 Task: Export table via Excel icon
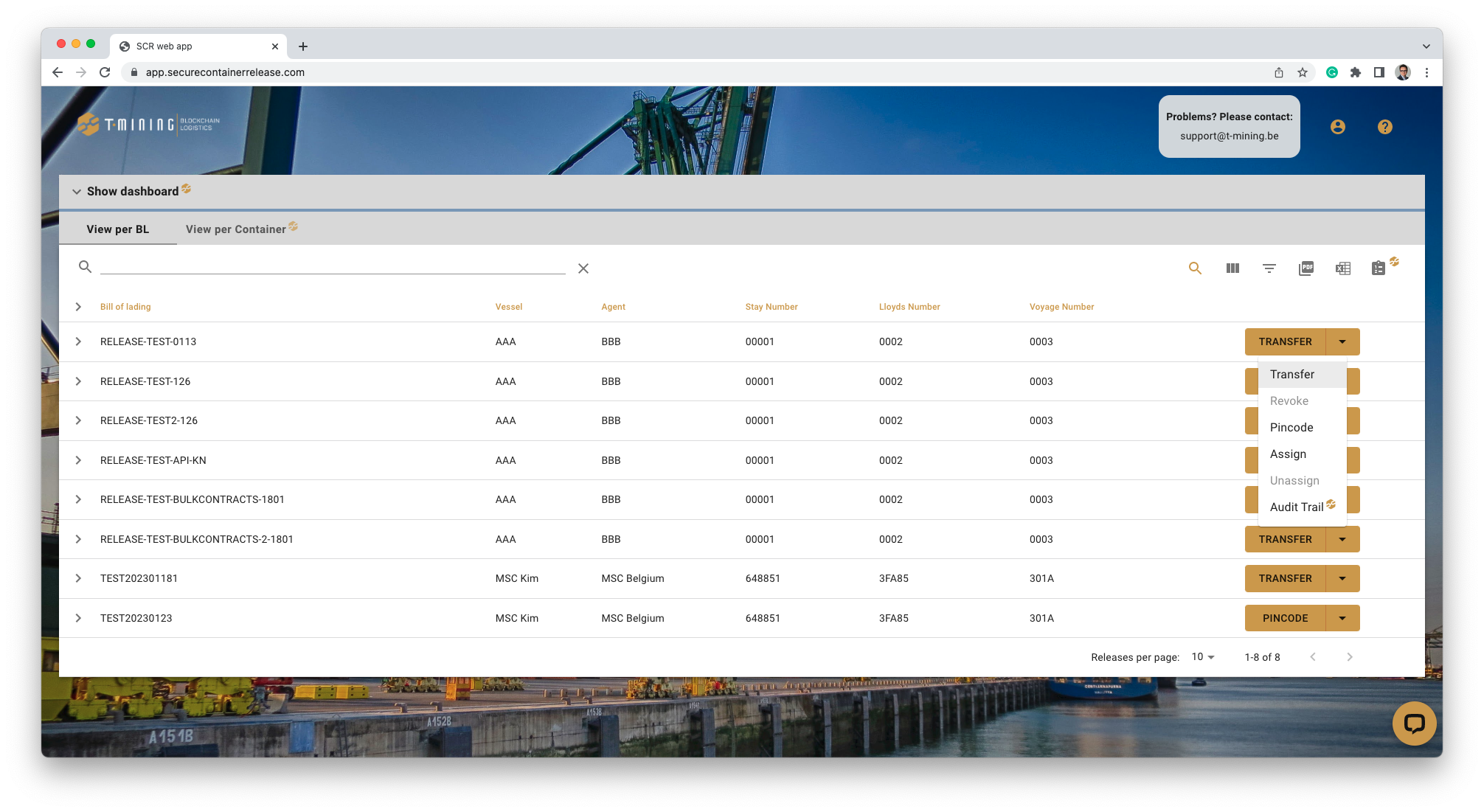pyautogui.click(x=1342, y=268)
